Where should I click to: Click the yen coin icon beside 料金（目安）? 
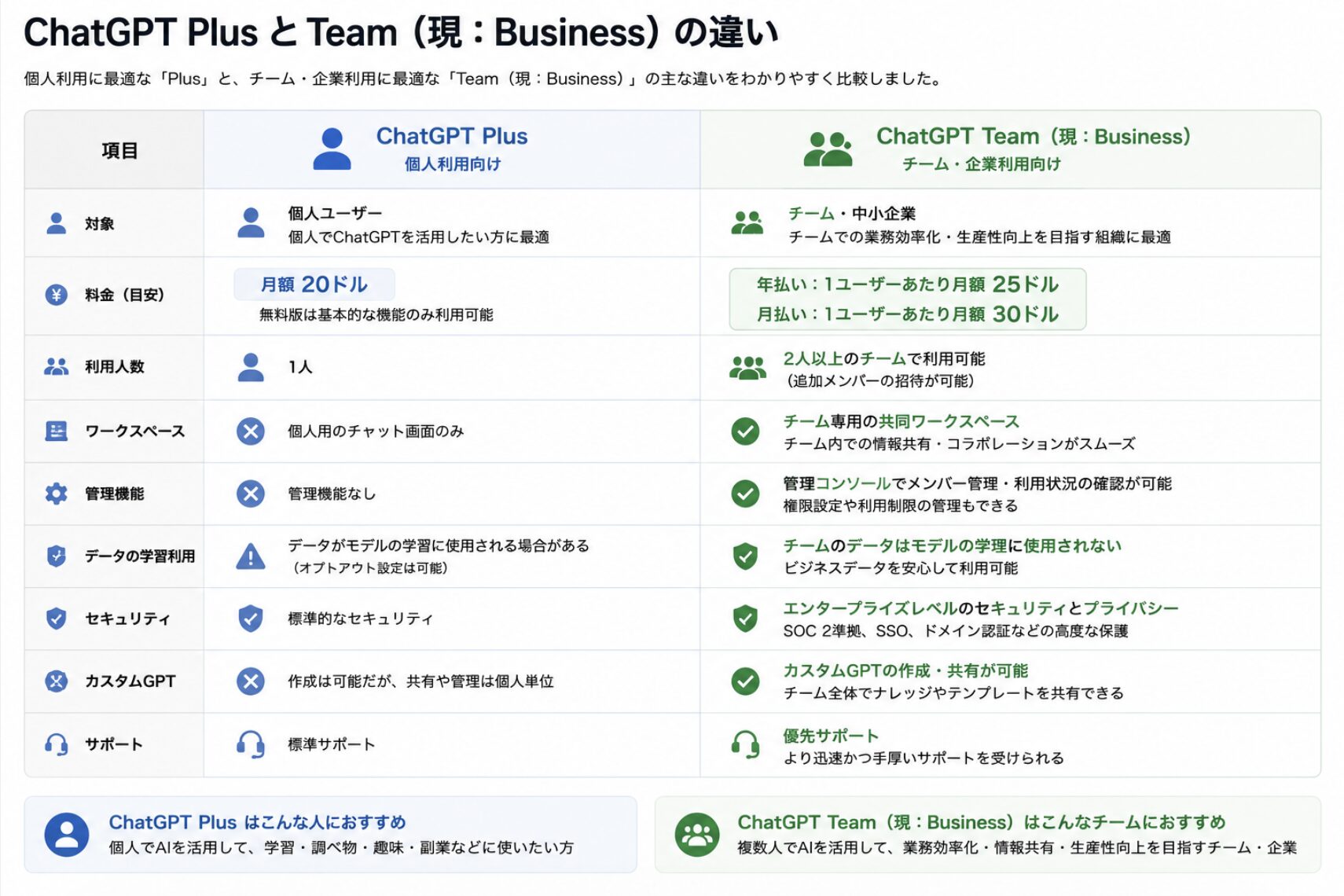coord(56,295)
